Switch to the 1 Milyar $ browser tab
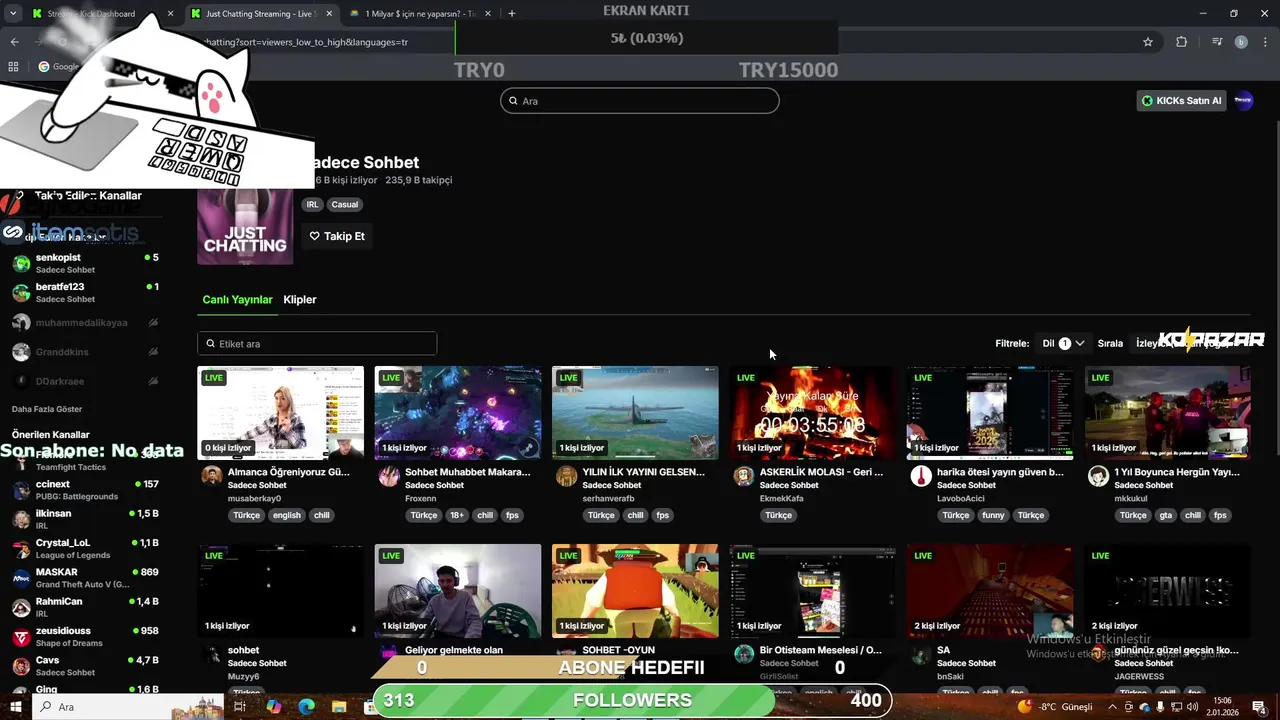Image resolution: width=1280 pixels, height=720 pixels. (x=418, y=14)
